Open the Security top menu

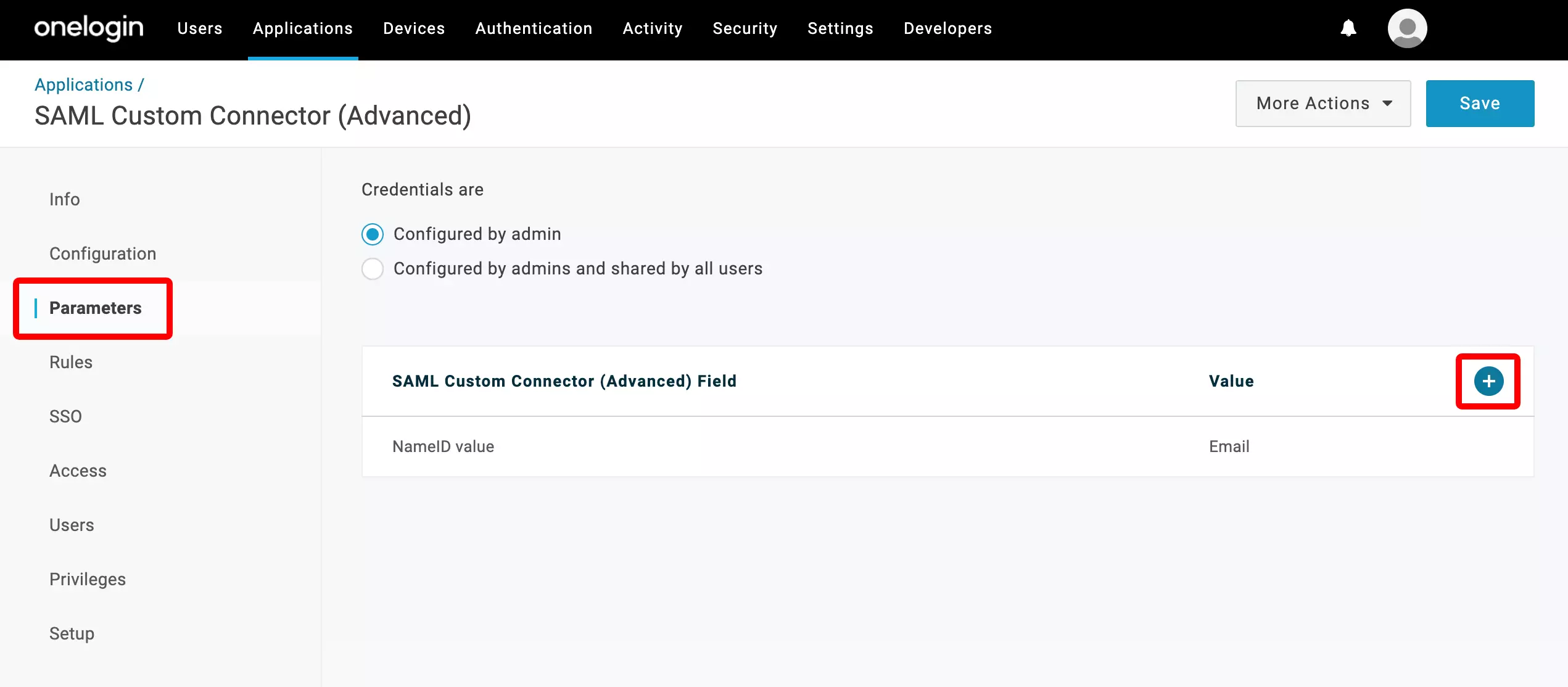tap(745, 28)
